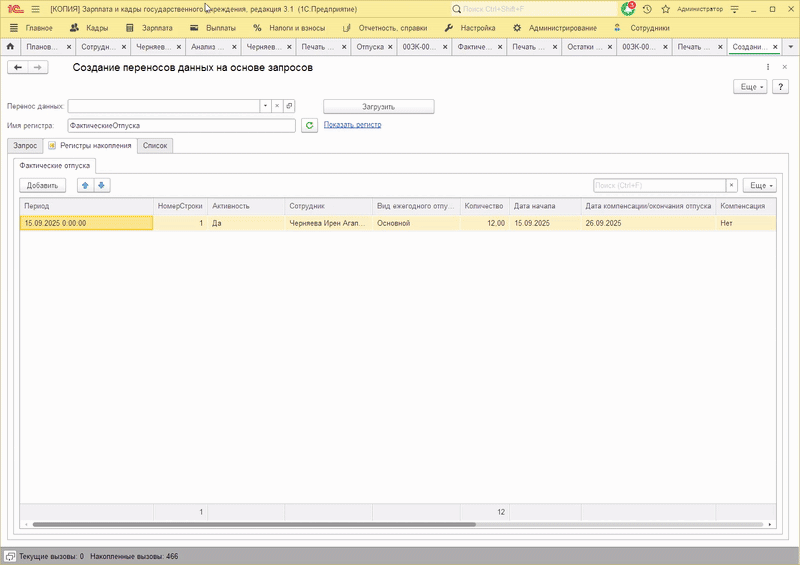
Task: Sort by the Период column header
Action: 86,206
